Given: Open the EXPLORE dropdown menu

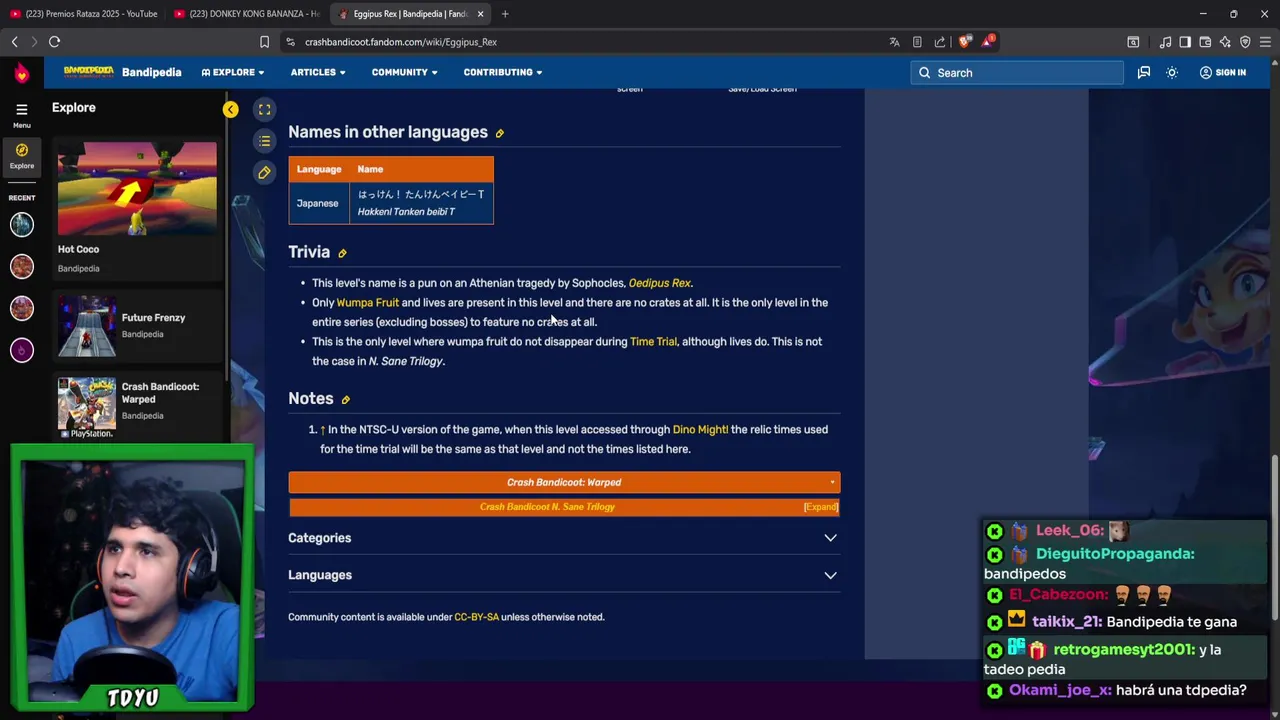Looking at the screenshot, I should [x=233, y=72].
